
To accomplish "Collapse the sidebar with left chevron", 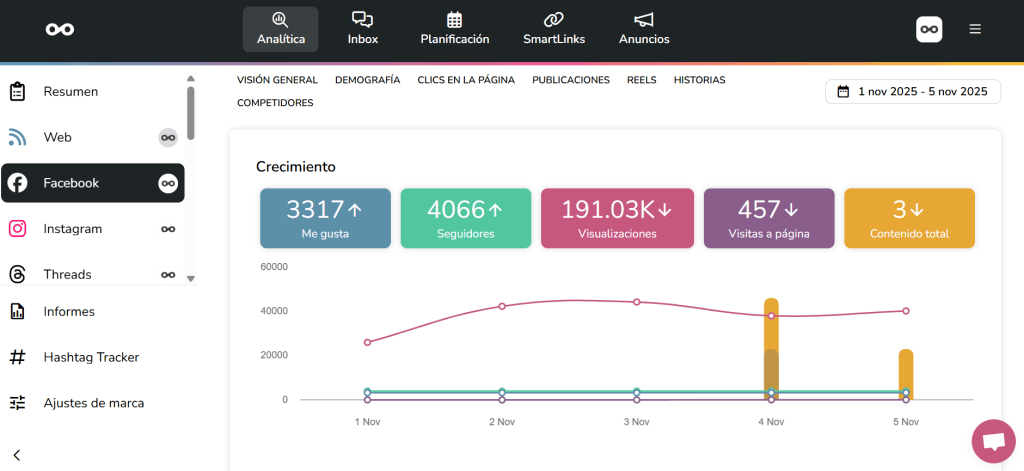I will click(x=17, y=455).
